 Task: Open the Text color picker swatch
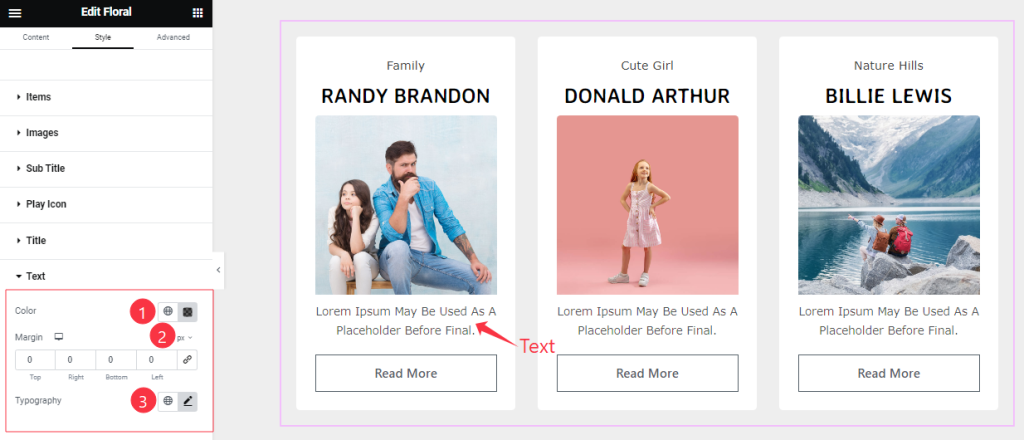(187, 311)
